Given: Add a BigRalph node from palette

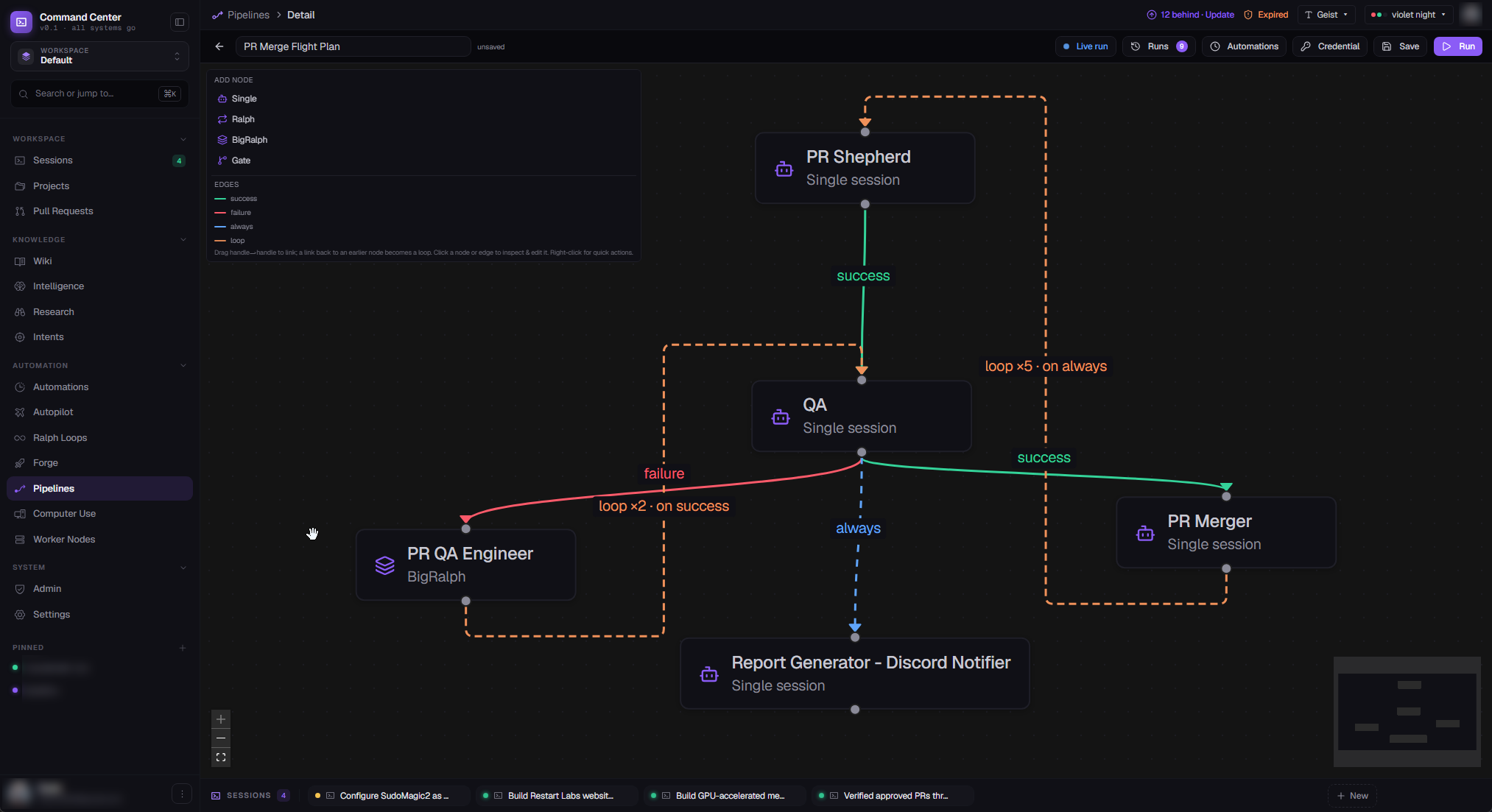Looking at the screenshot, I should click(x=242, y=140).
